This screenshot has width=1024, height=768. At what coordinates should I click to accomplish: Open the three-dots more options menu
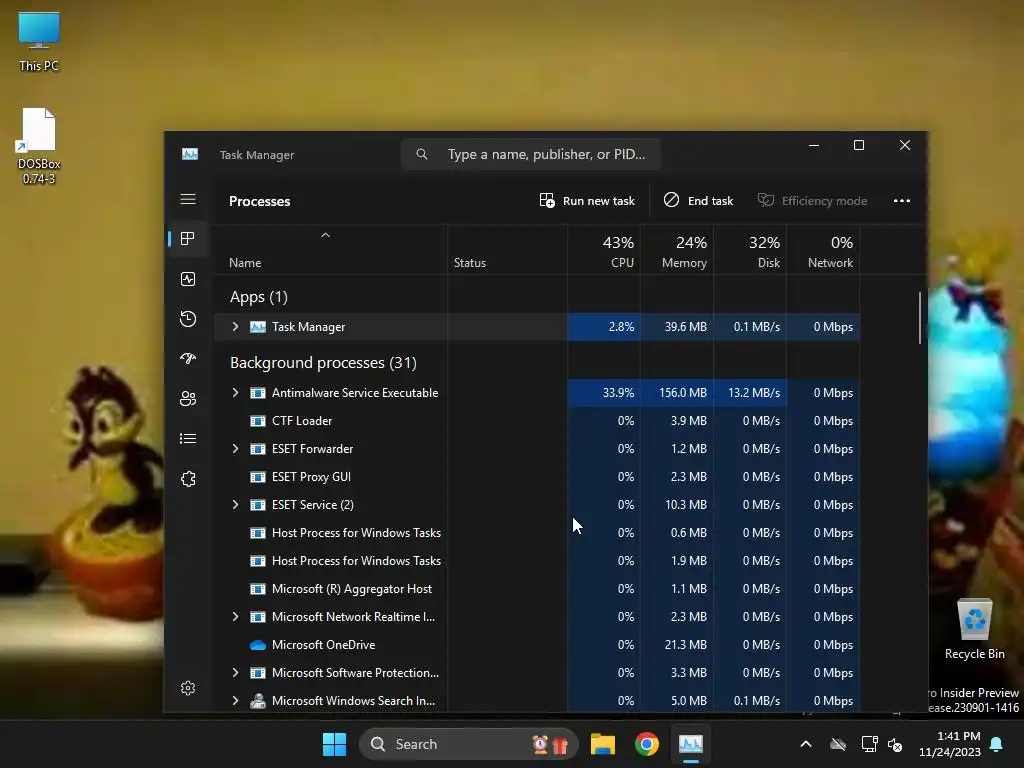click(x=902, y=200)
